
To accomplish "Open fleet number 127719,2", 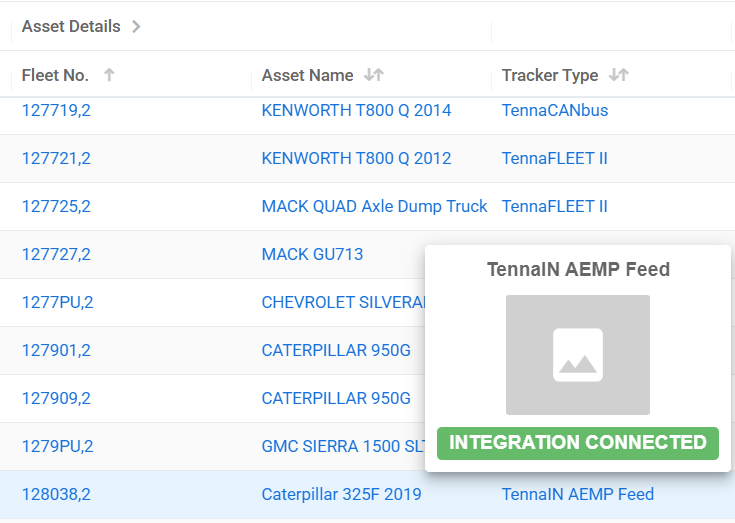I will 56,111.
